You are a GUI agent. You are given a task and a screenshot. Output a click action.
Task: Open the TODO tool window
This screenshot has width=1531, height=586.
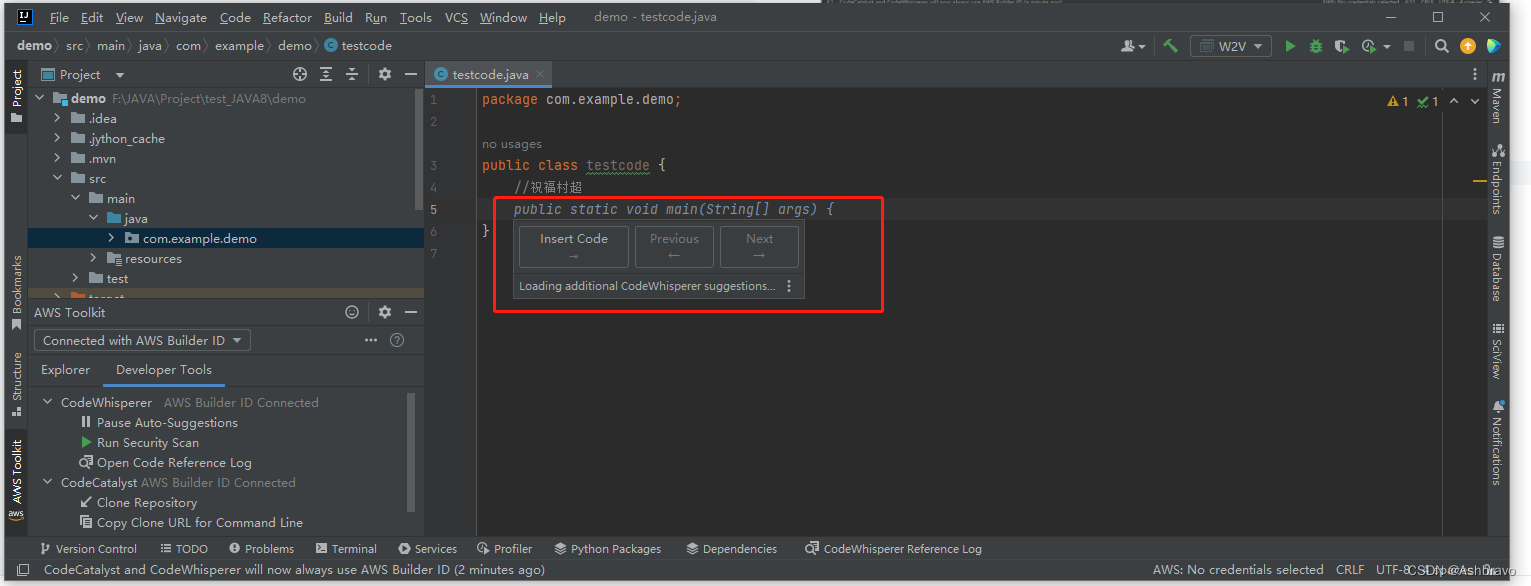(183, 548)
